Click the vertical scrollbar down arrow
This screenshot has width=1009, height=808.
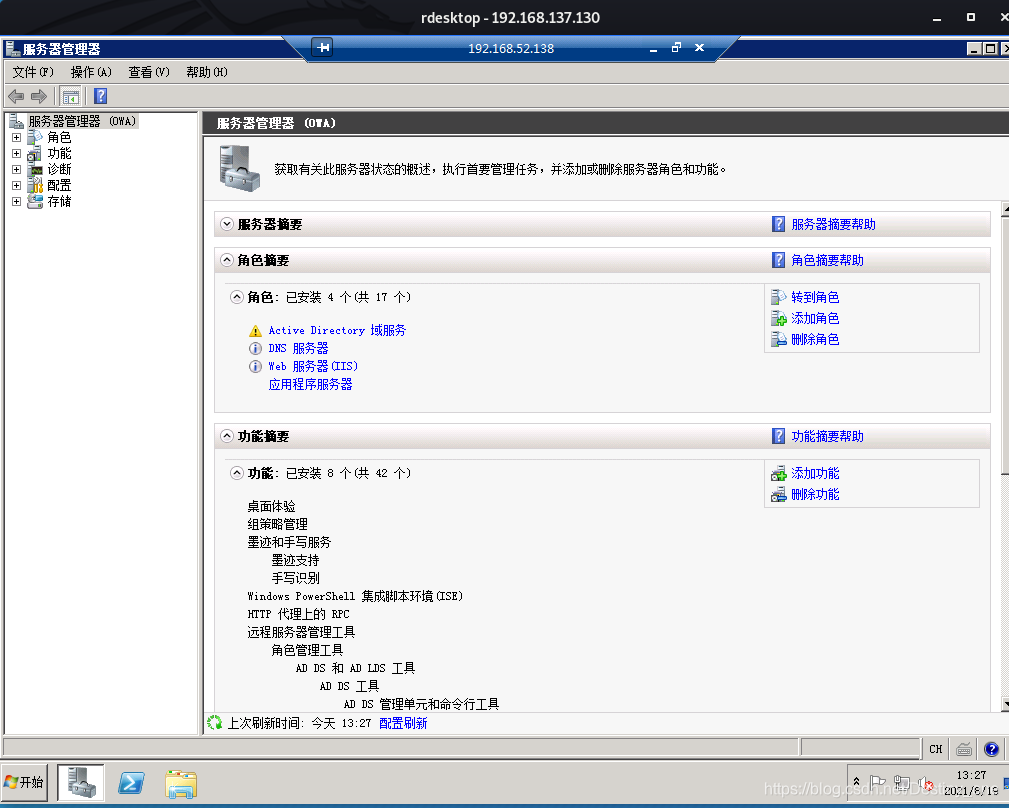pyautogui.click(x=1005, y=704)
